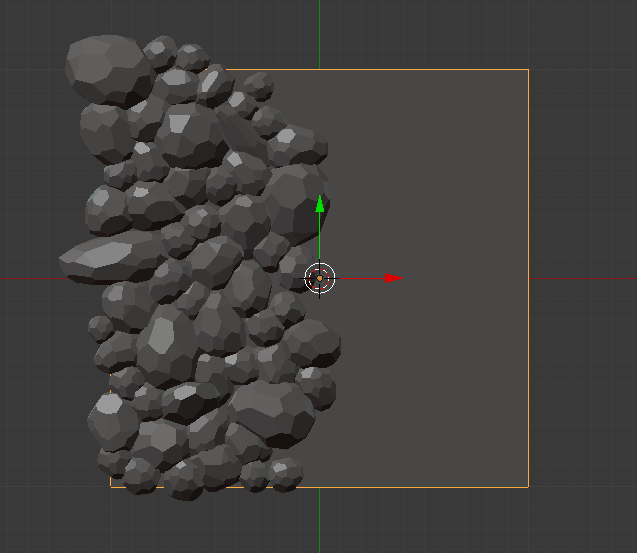Select the tiny round rock below flat rock
The height and width of the screenshot is (553, 637).
100,326
